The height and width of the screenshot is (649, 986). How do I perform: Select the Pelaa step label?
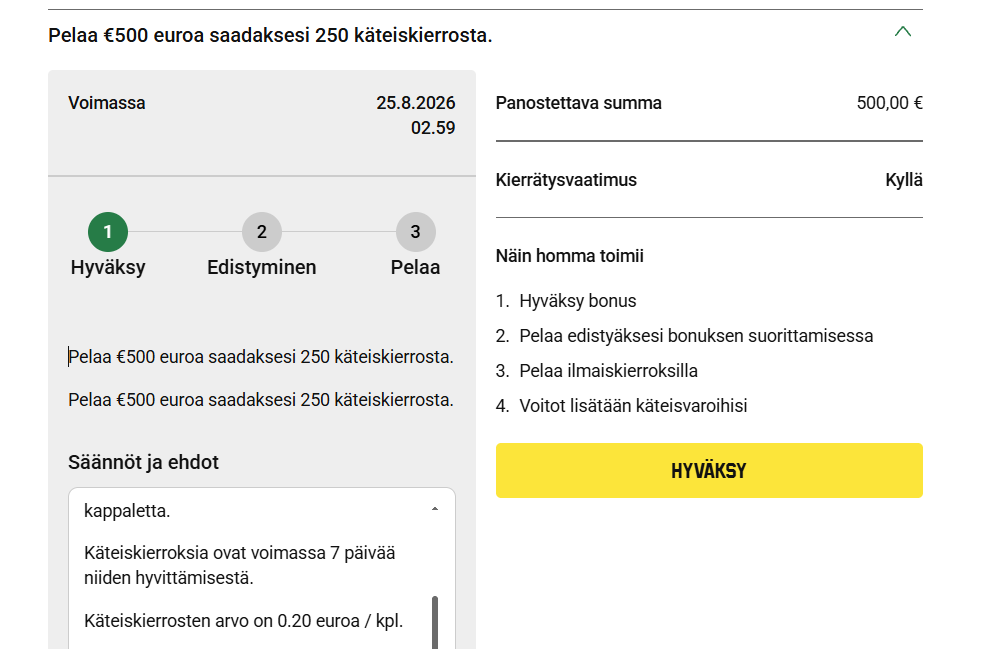[416, 267]
